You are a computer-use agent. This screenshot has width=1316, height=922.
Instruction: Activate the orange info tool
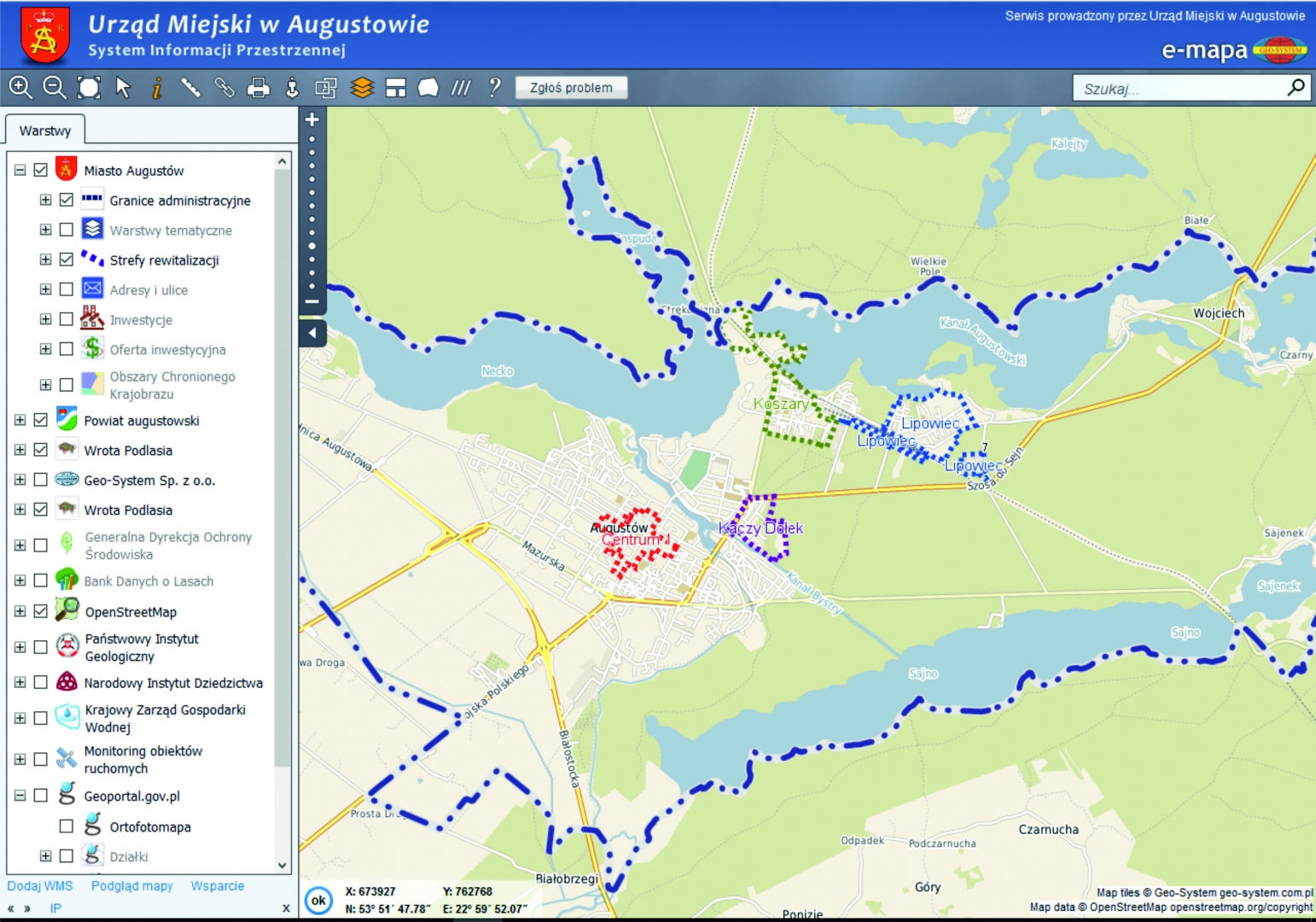[x=157, y=87]
